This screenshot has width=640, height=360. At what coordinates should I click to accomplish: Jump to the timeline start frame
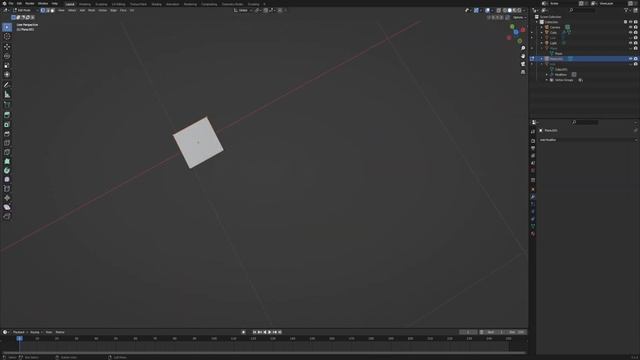[x=254, y=332]
